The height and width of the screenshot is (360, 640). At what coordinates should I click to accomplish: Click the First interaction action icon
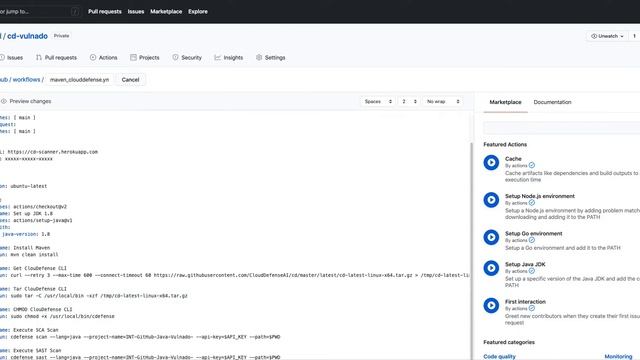pyautogui.click(x=491, y=305)
